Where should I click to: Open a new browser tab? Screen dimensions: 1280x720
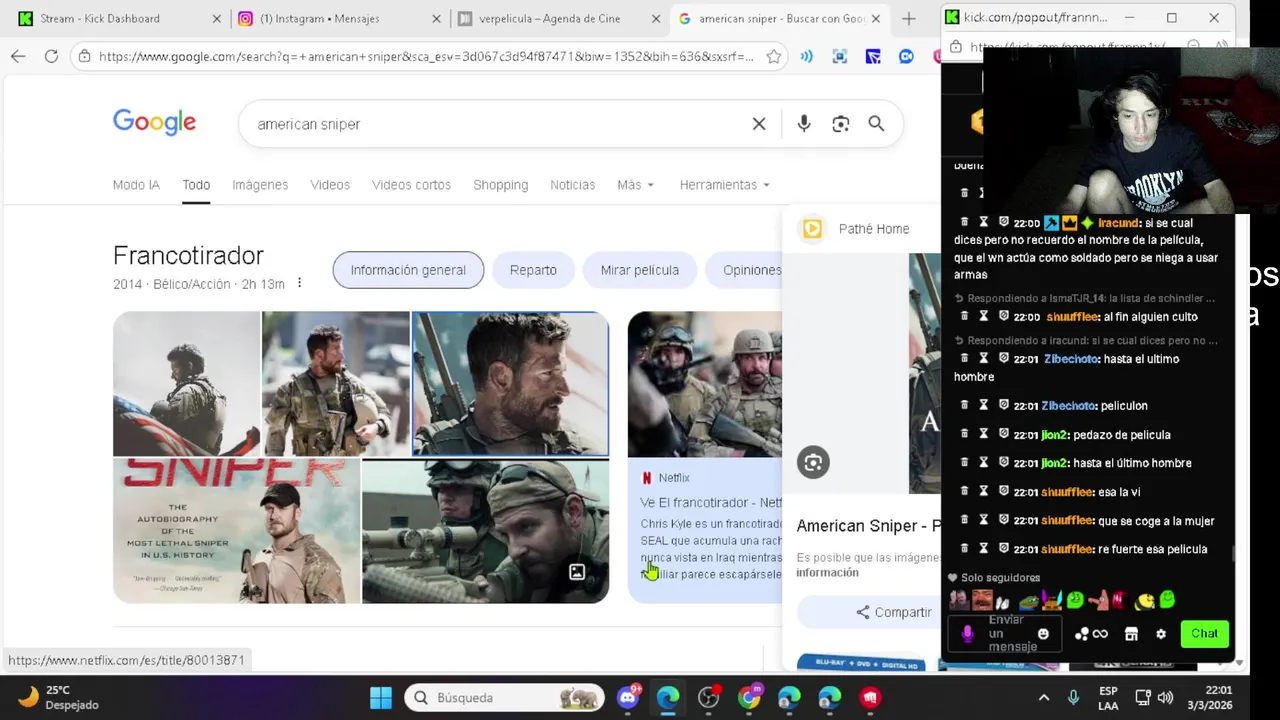tap(908, 19)
